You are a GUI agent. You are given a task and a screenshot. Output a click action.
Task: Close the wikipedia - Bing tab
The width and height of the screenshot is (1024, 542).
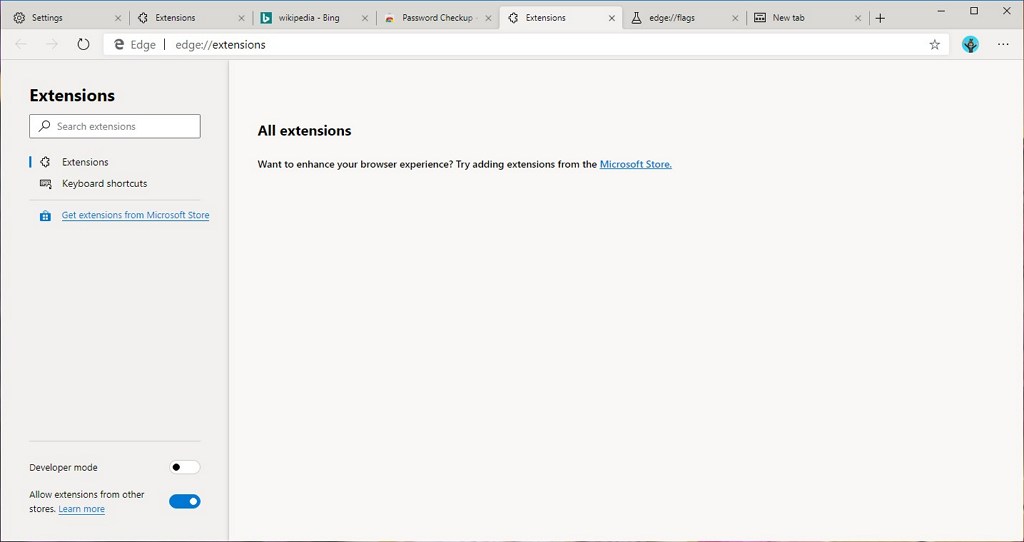click(x=365, y=18)
